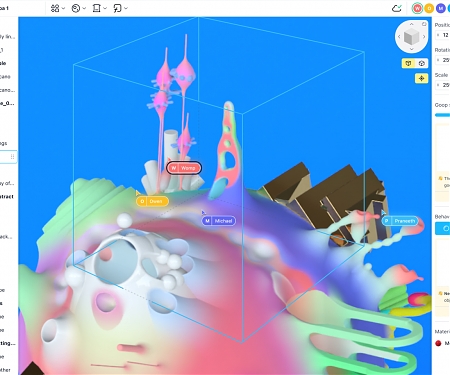The height and width of the screenshot is (375, 450).
Task: Rotate view up with gizmo arrow
Action: point(411,24)
